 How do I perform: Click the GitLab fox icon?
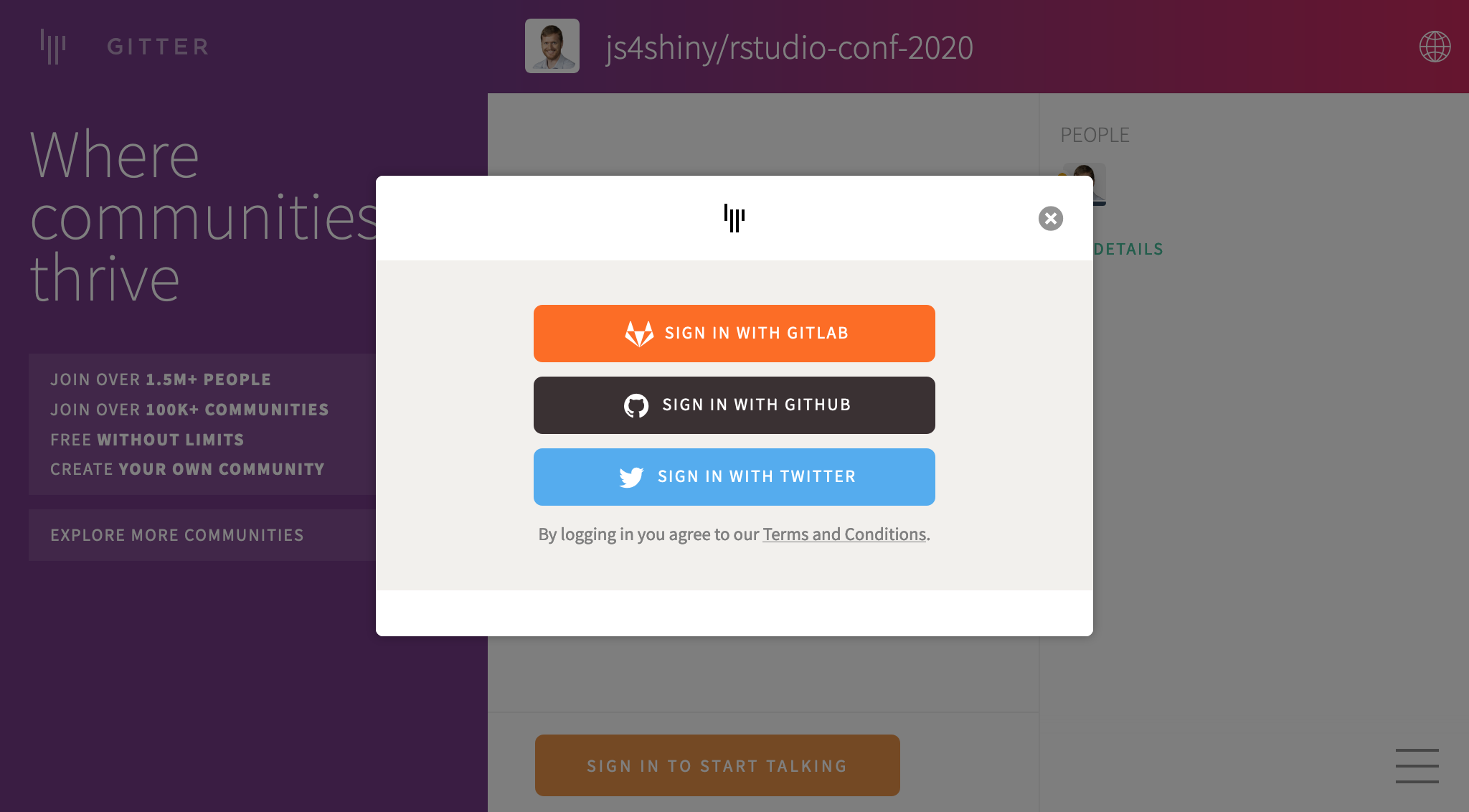coord(639,334)
